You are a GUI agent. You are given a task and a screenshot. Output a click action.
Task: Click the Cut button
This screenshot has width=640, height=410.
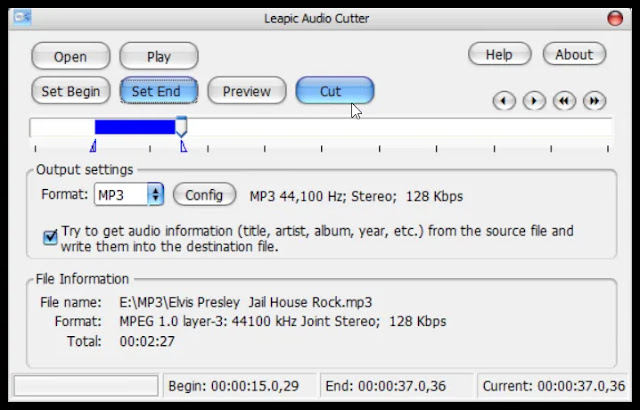335,91
